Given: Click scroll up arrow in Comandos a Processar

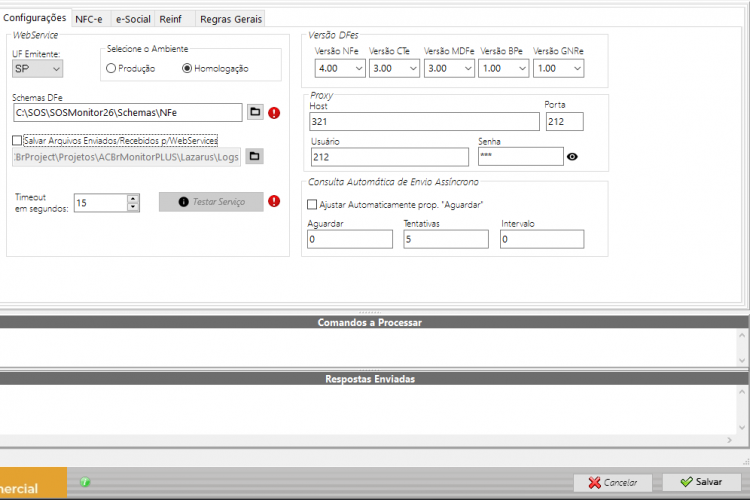Looking at the screenshot, I should tap(742, 335).
